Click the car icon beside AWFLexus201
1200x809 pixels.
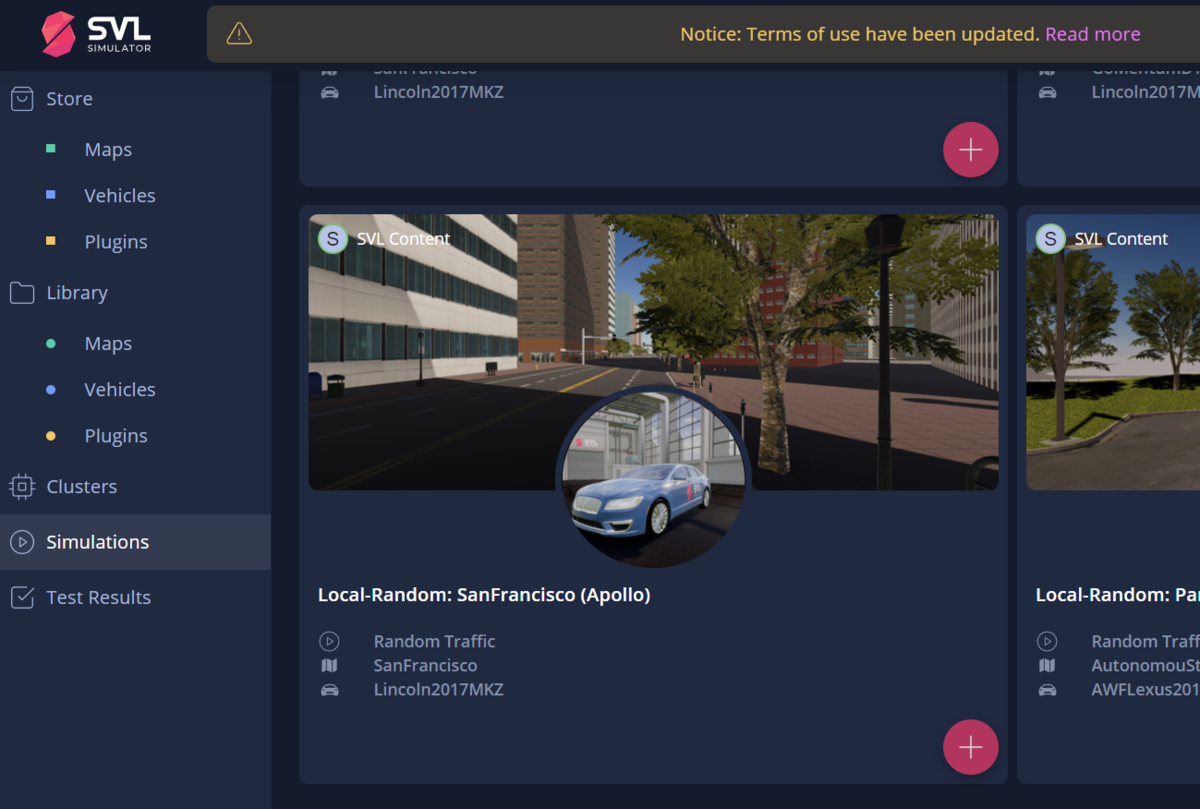click(x=1047, y=689)
